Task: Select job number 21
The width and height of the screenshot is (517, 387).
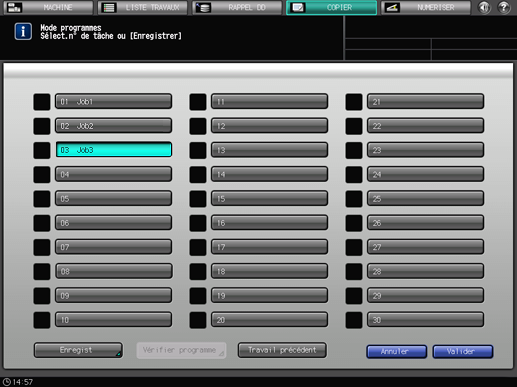Action: pyautogui.click(x=425, y=102)
